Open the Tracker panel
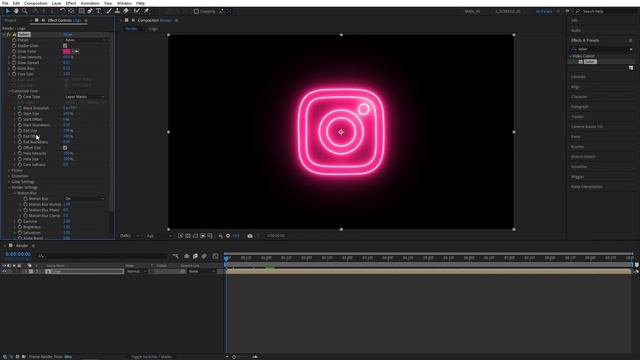 click(x=577, y=117)
